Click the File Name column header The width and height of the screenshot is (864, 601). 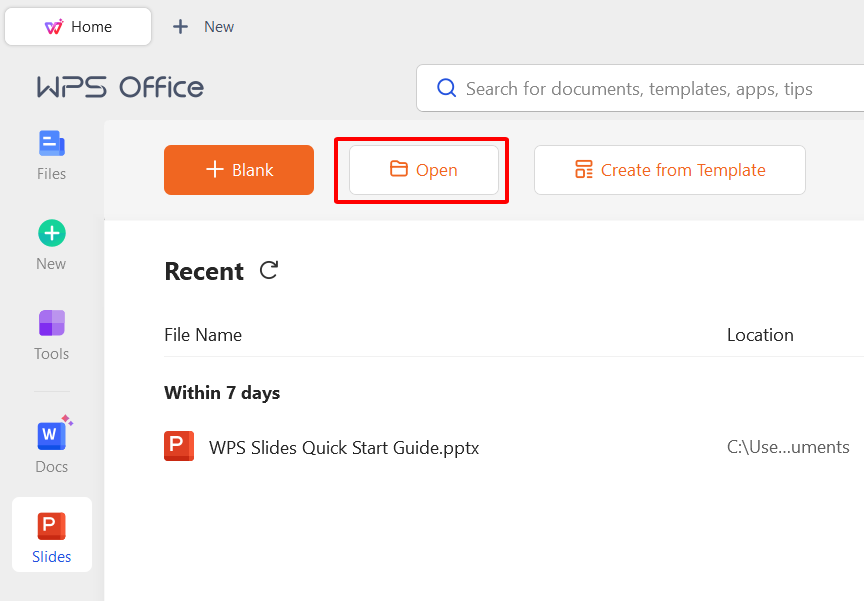click(203, 335)
